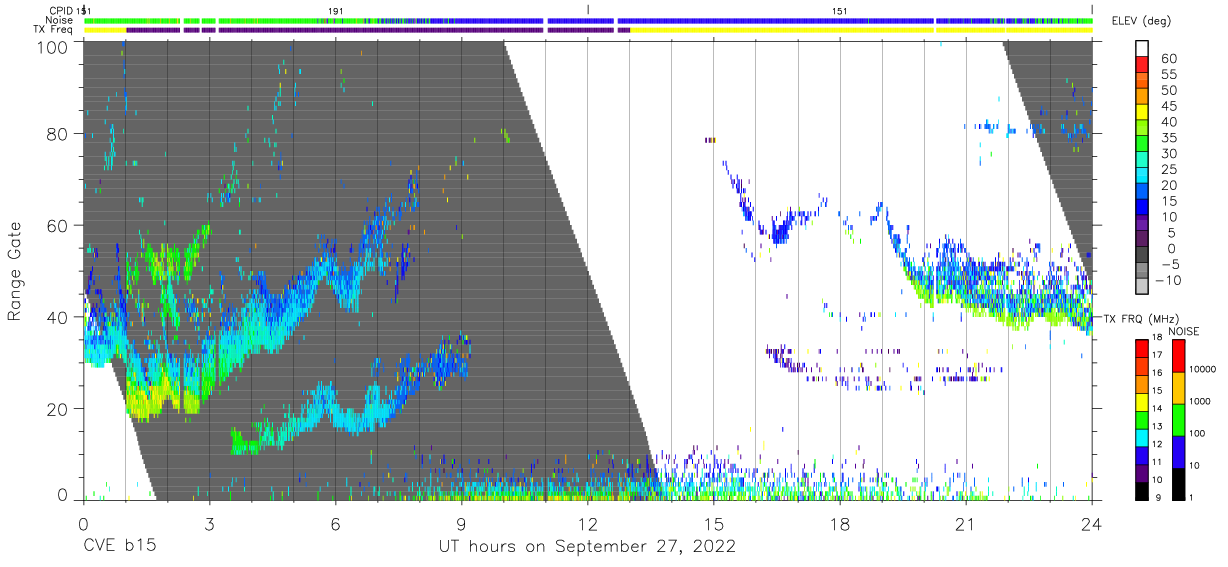Screen dimensions: 1228x567
Task: Click the 'Range Gate' y-axis label
Action: point(15,271)
